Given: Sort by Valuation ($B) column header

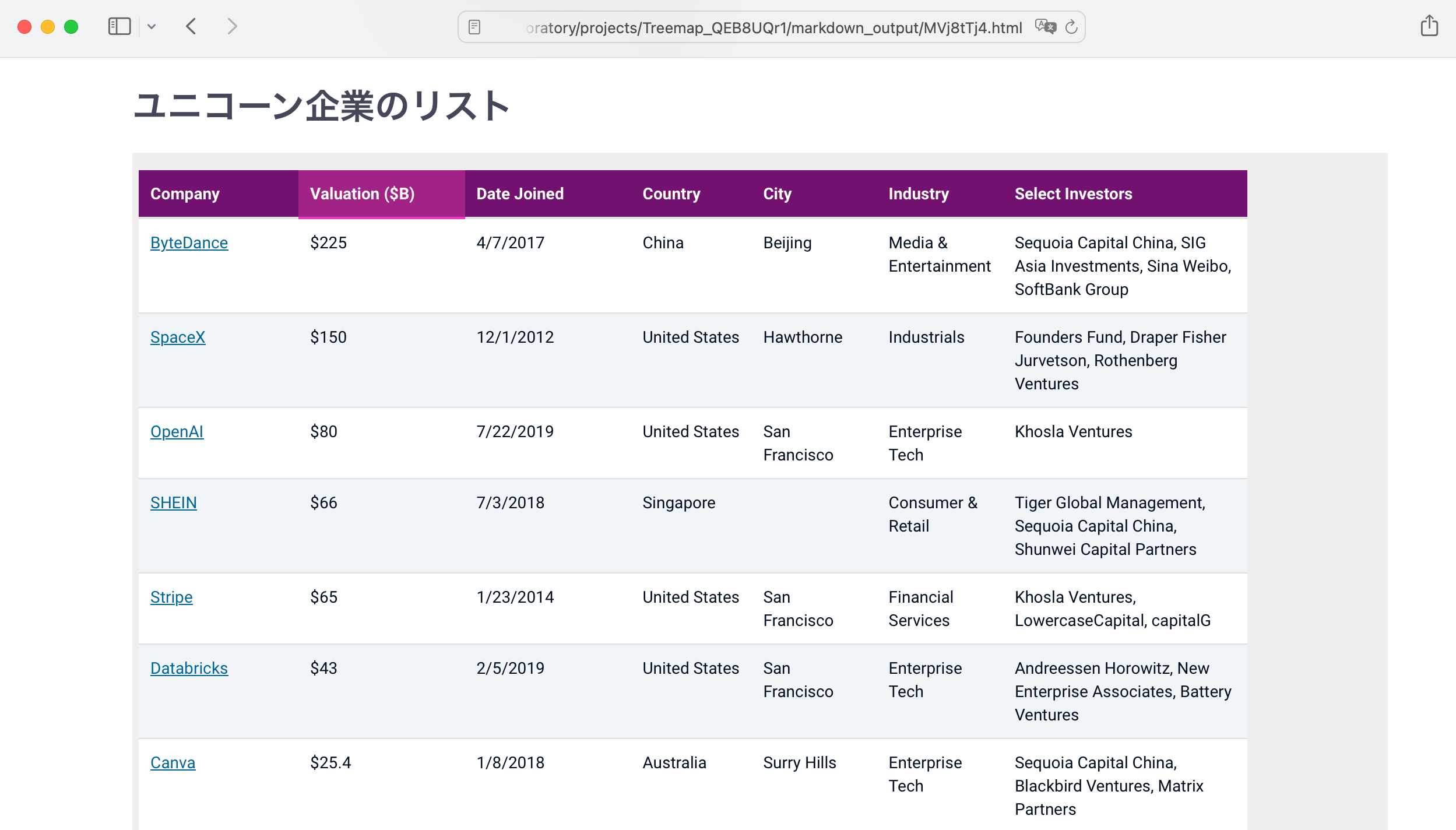Looking at the screenshot, I should coord(381,194).
